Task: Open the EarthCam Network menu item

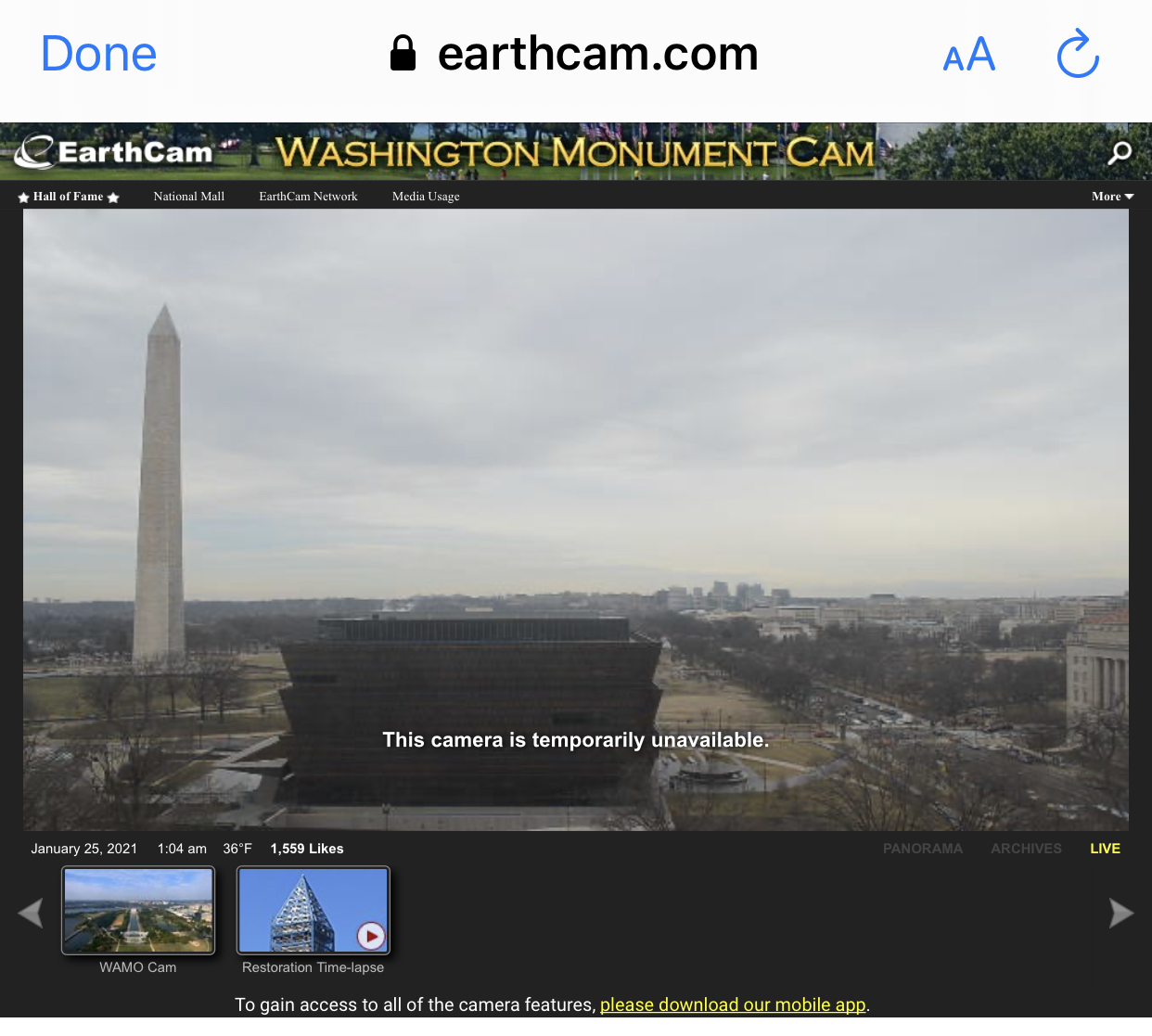Action: [x=308, y=197]
